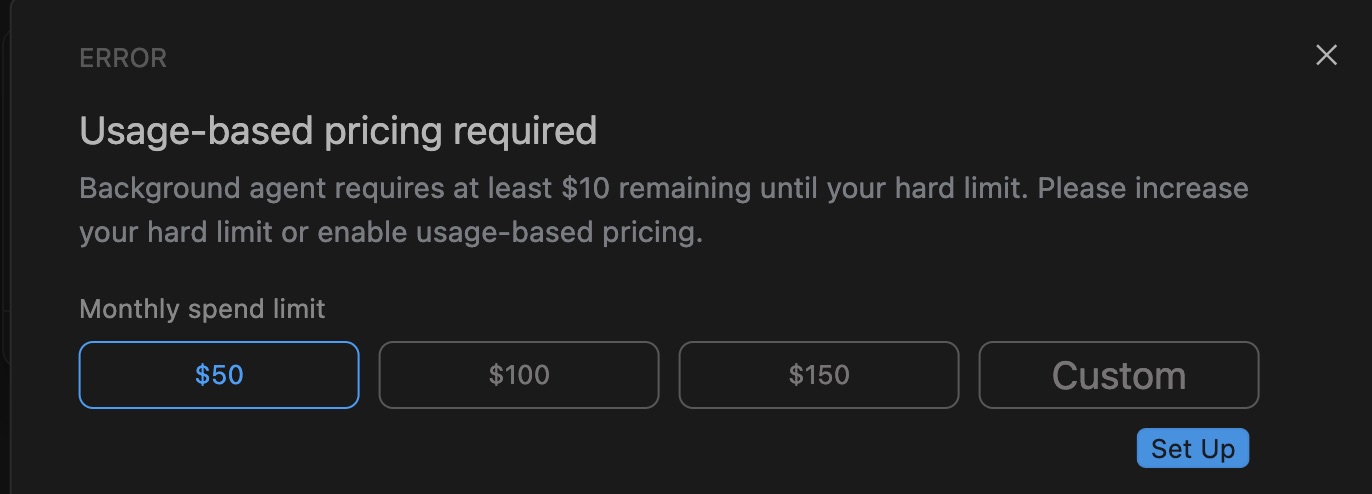Close the error dialog with the X icon
This screenshot has height=494, width=1372.
[x=1326, y=55]
